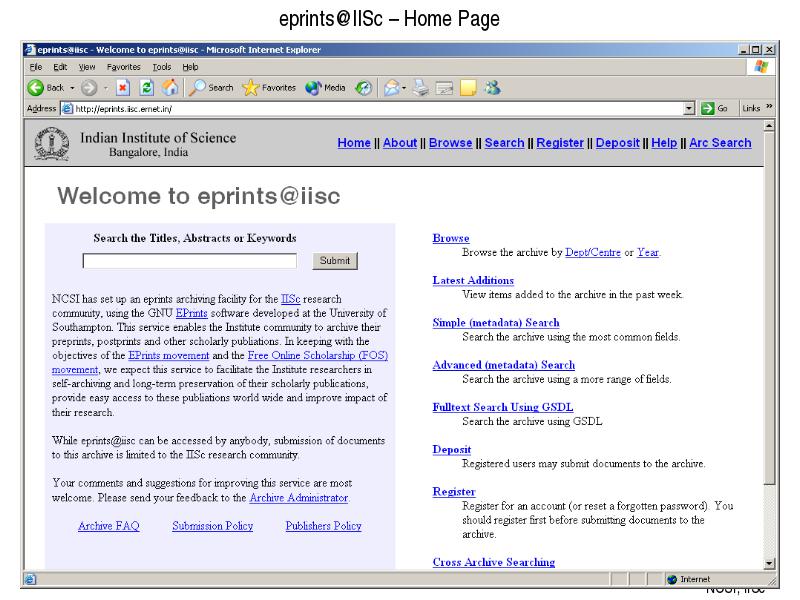
Task: Click the IISc emblem logo on the page
Action: pos(52,144)
